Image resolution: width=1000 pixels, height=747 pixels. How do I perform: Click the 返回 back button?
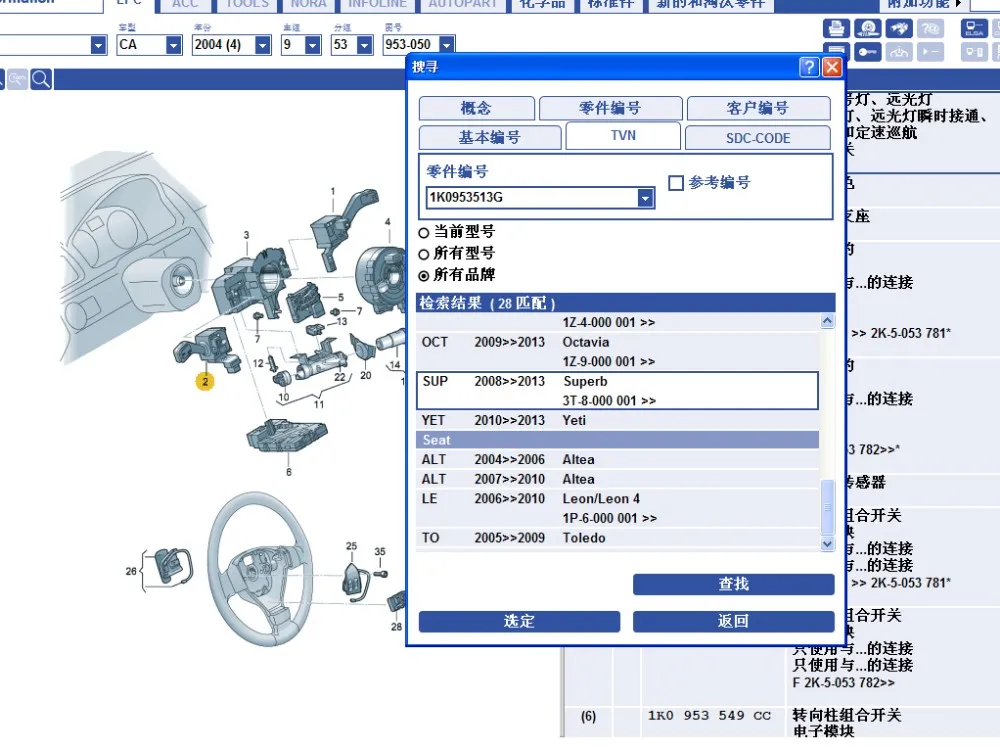coord(733,621)
